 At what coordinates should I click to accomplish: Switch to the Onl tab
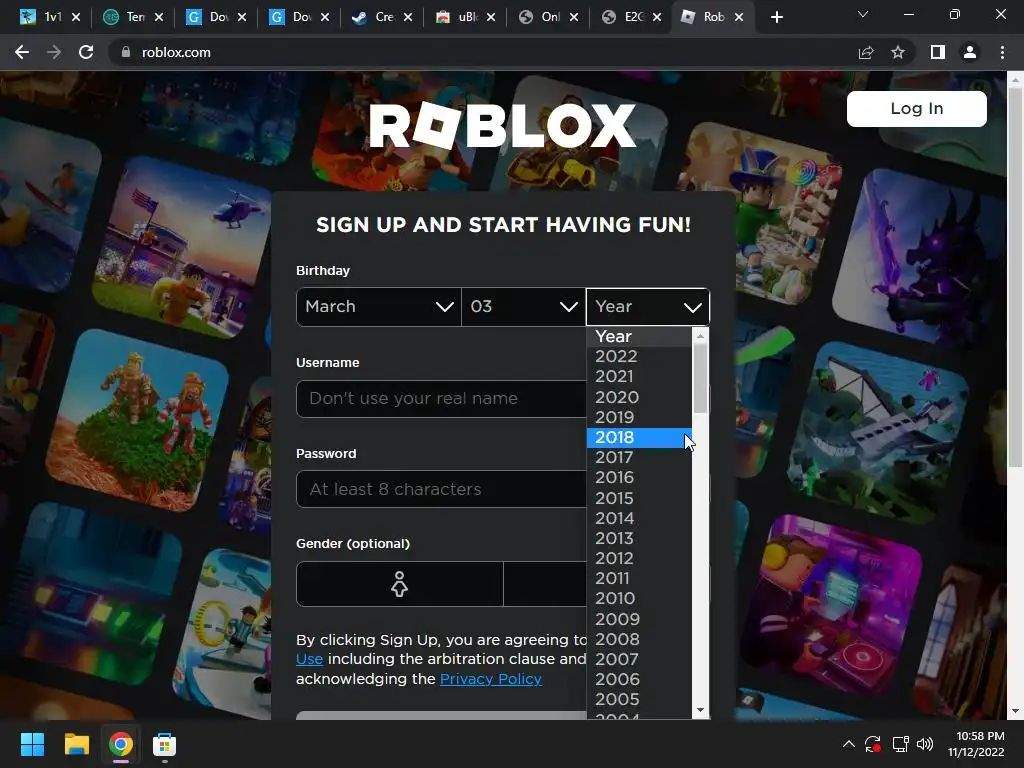539,17
